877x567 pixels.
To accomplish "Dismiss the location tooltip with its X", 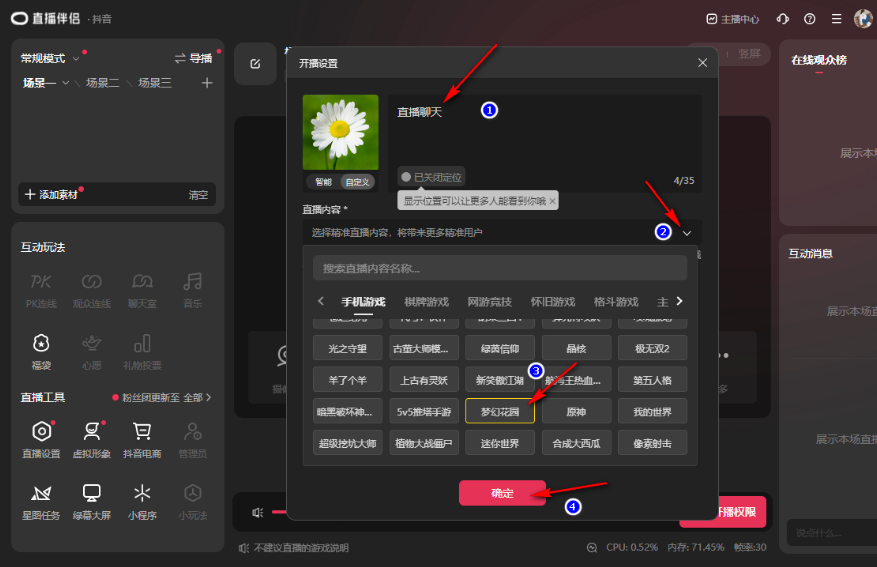I will 552,201.
